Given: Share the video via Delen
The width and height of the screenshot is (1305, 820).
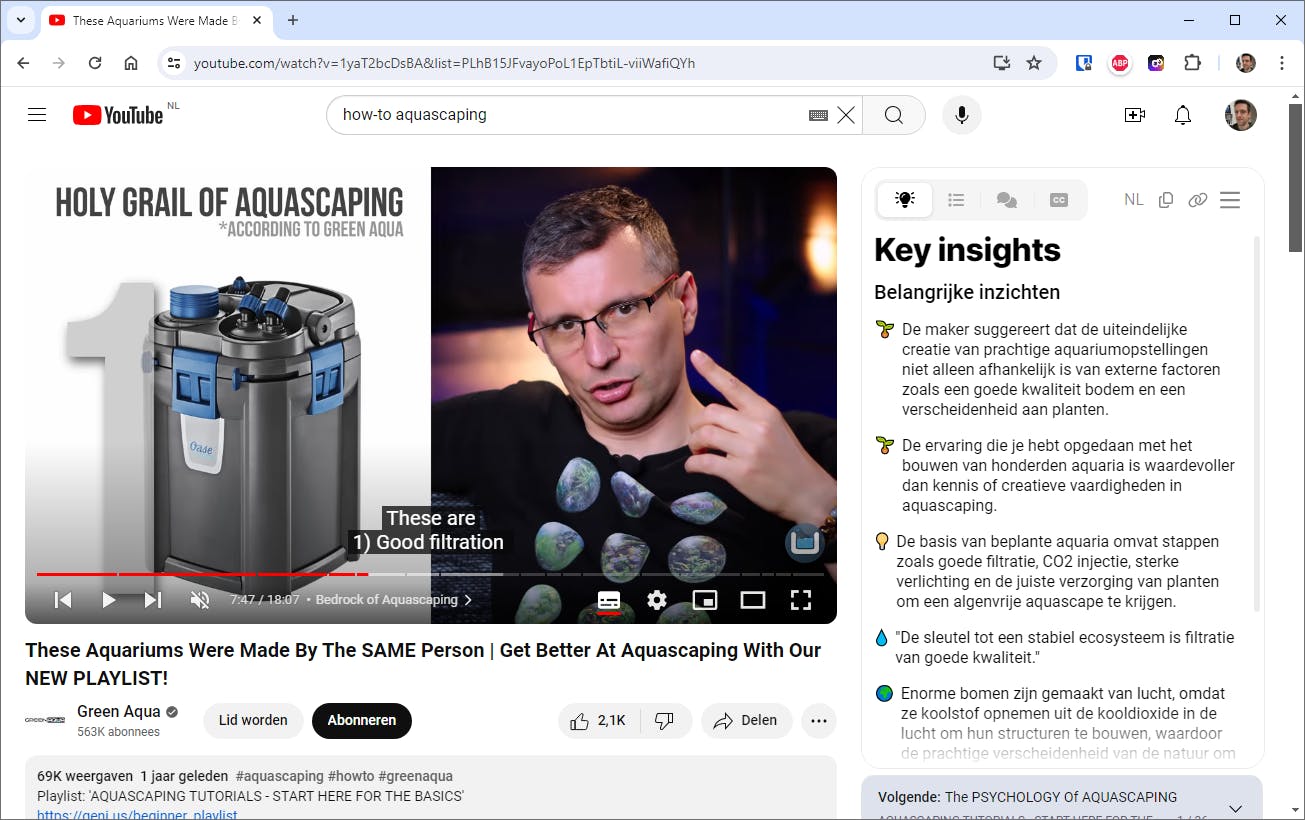Looking at the screenshot, I should click(x=746, y=720).
